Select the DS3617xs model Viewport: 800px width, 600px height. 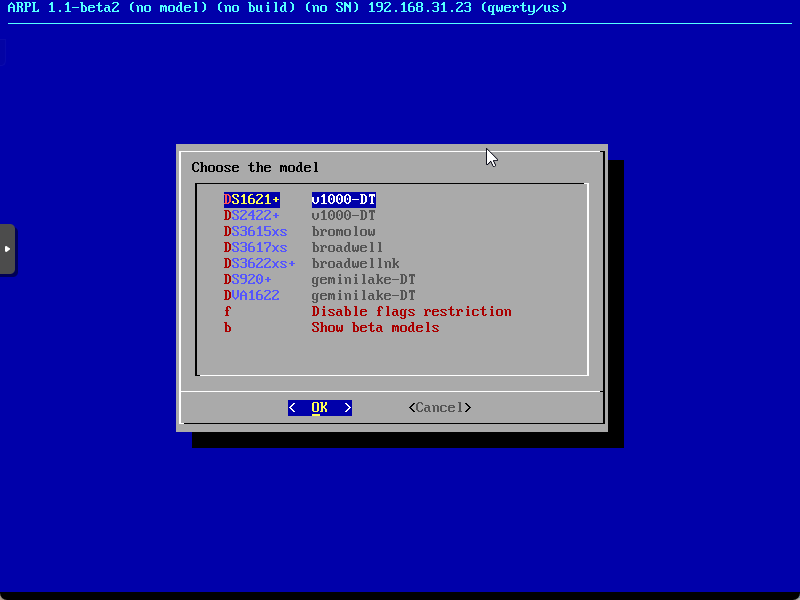point(256,248)
